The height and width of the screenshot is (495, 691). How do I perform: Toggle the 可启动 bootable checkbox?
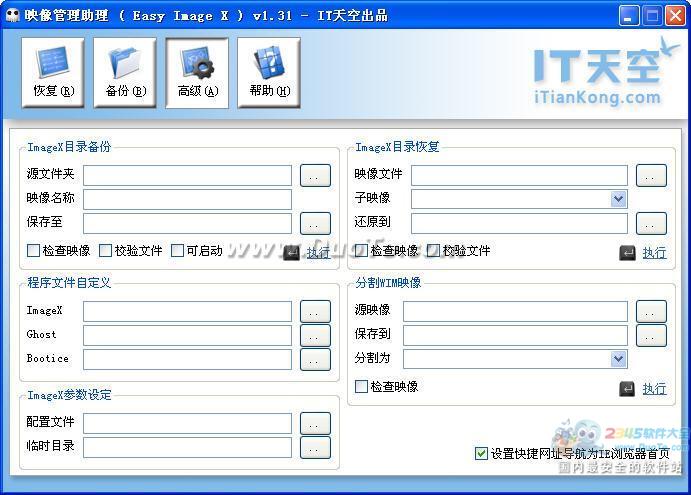pos(177,251)
